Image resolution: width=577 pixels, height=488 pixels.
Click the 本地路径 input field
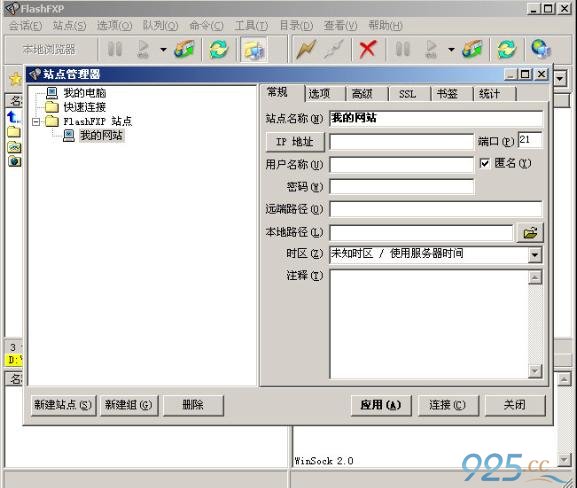(421, 233)
